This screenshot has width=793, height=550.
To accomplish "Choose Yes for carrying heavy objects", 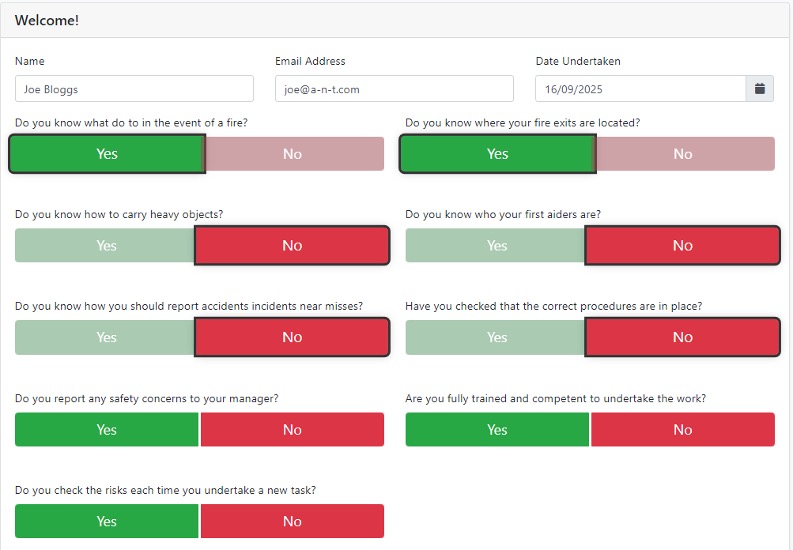I will tap(106, 246).
